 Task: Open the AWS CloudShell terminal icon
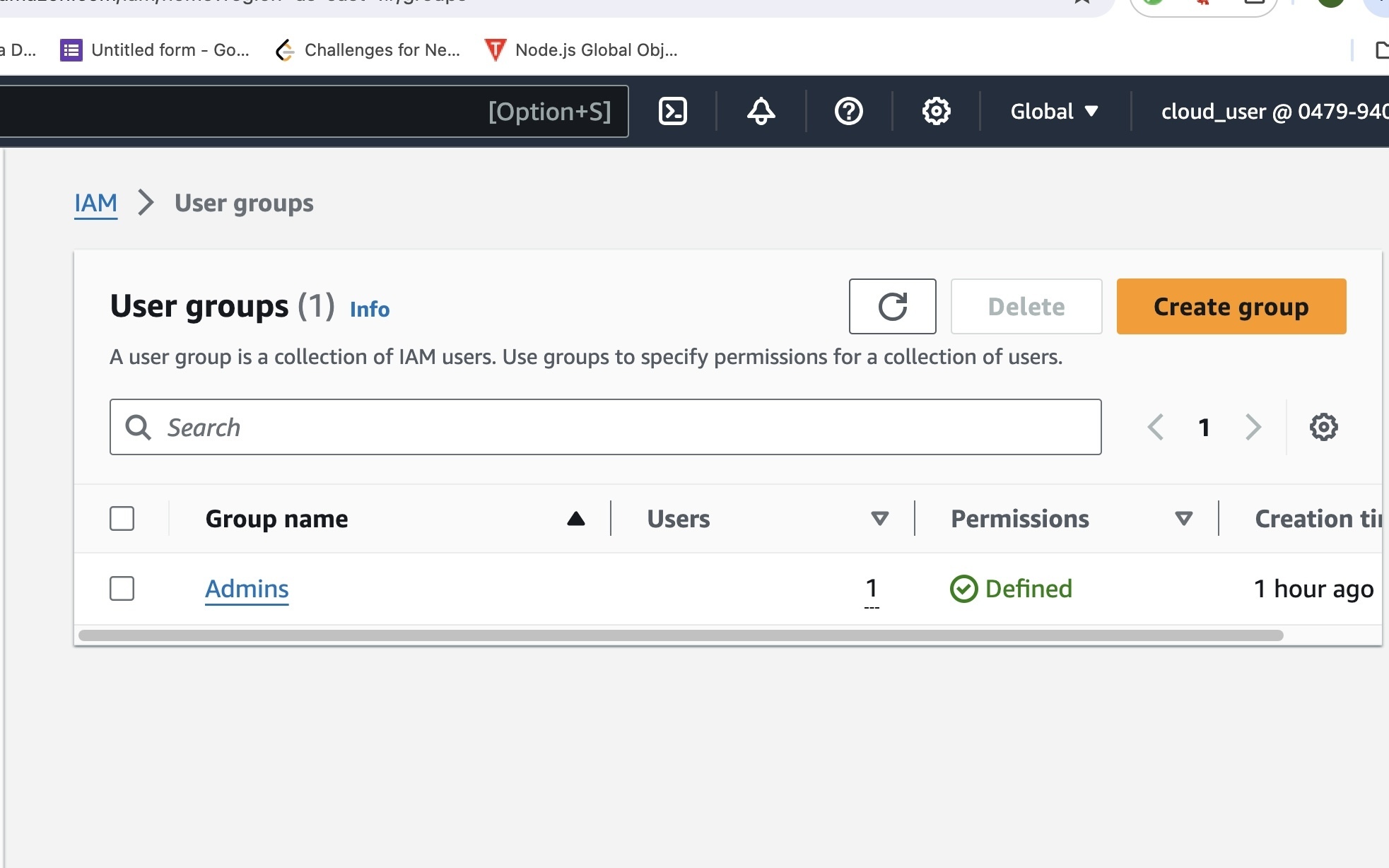click(672, 111)
